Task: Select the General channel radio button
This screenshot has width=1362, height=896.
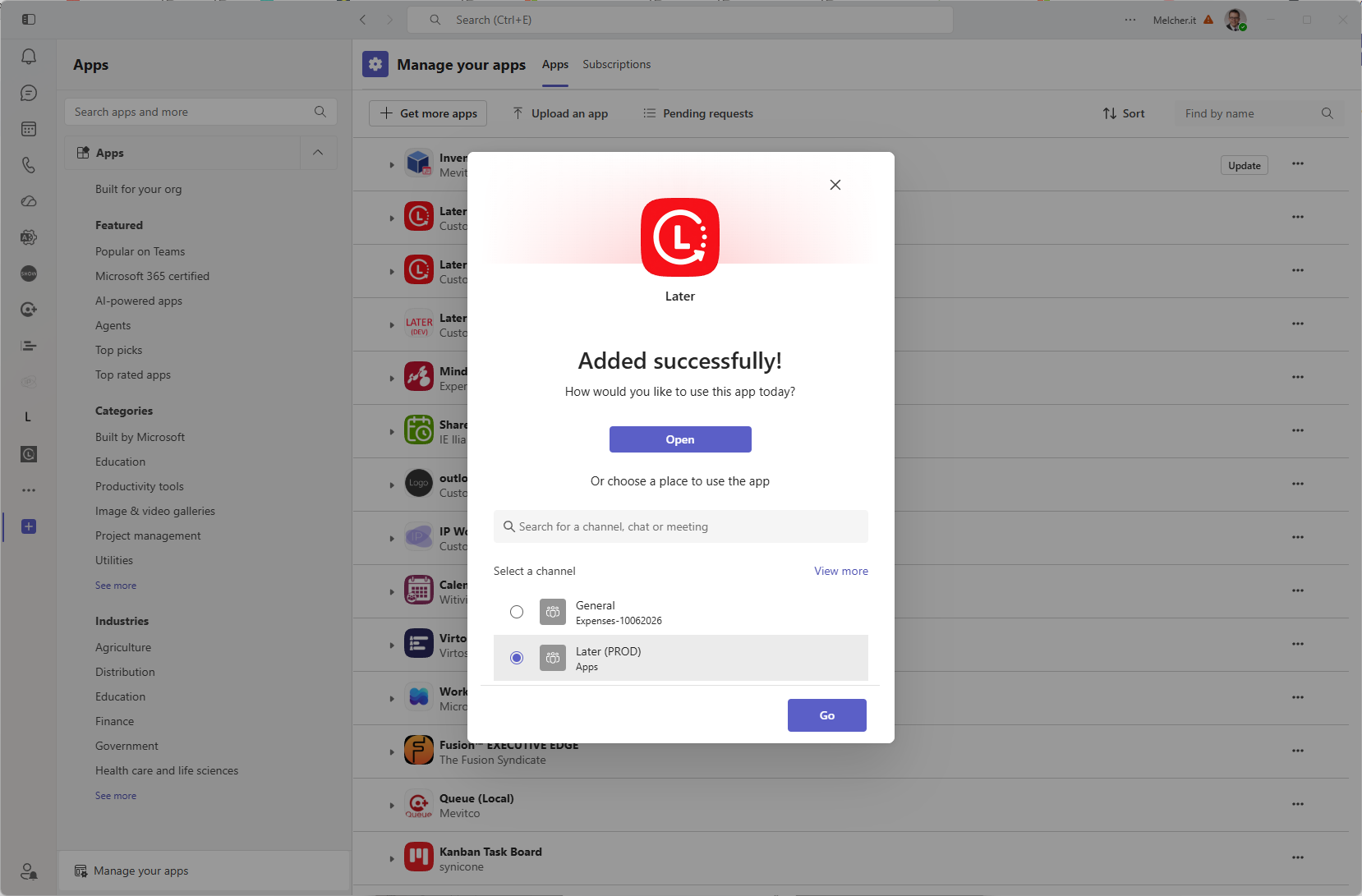Action: pos(517,612)
